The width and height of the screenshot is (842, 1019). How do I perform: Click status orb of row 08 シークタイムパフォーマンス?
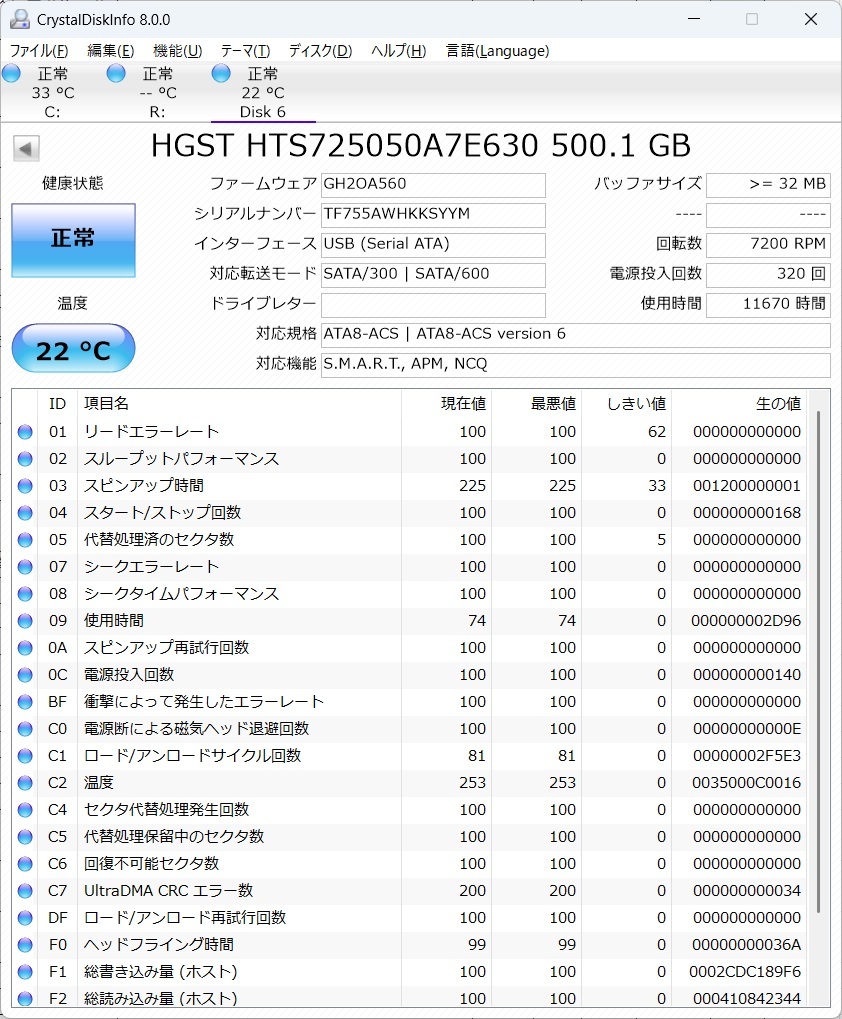coord(25,594)
